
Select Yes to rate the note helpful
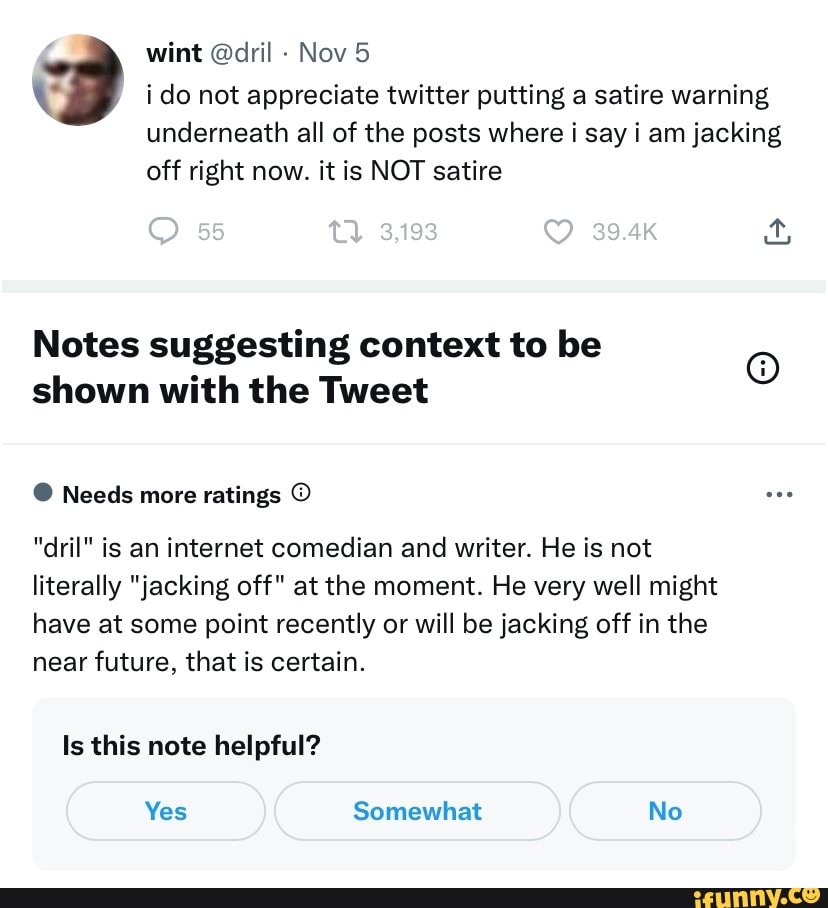coord(165,811)
